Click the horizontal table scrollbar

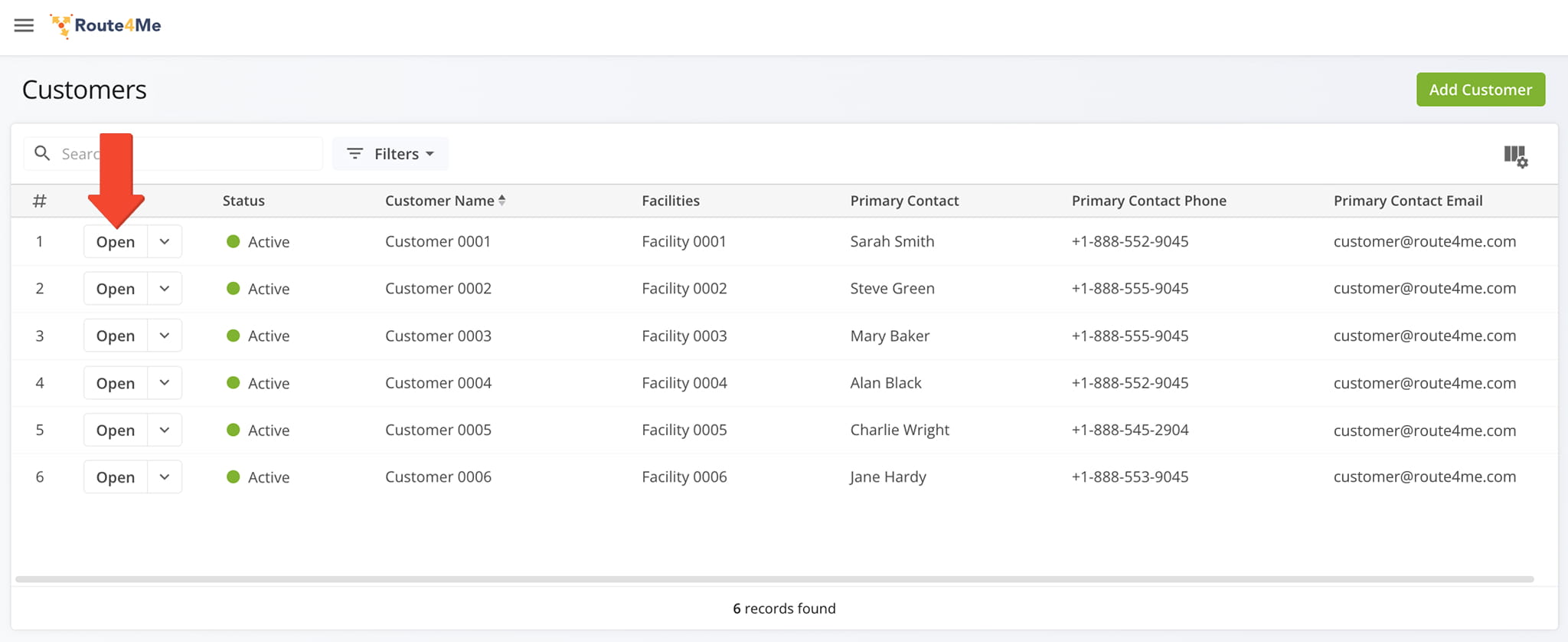(774, 579)
